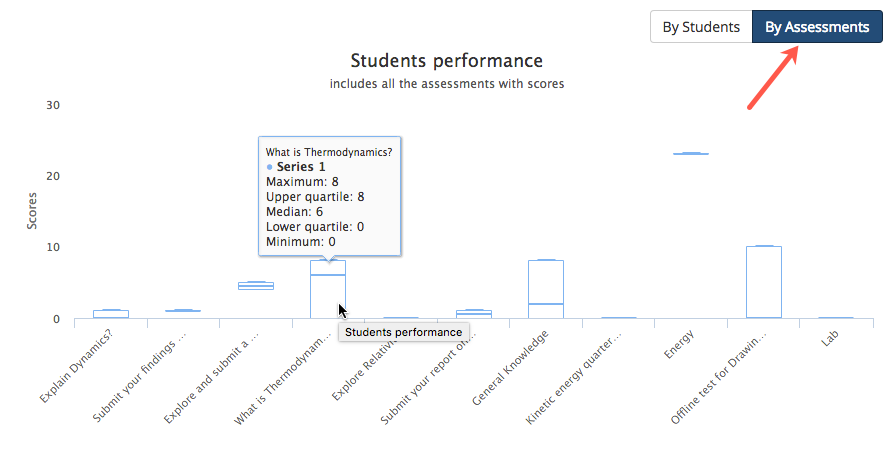Click the Scores y-axis title
Viewport: 894px width, 451px height.
[32, 211]
